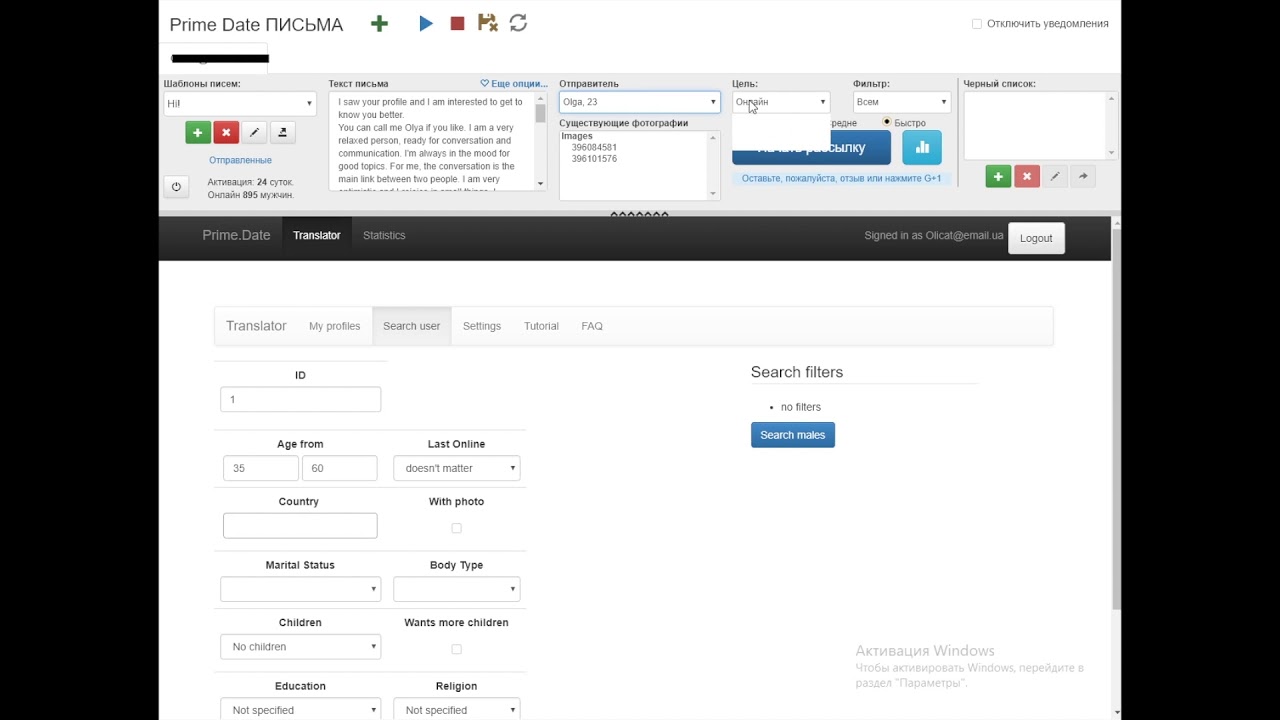Start mailing with the blue play icon
The image size is (1280, 720).
[x=426, y=23]
